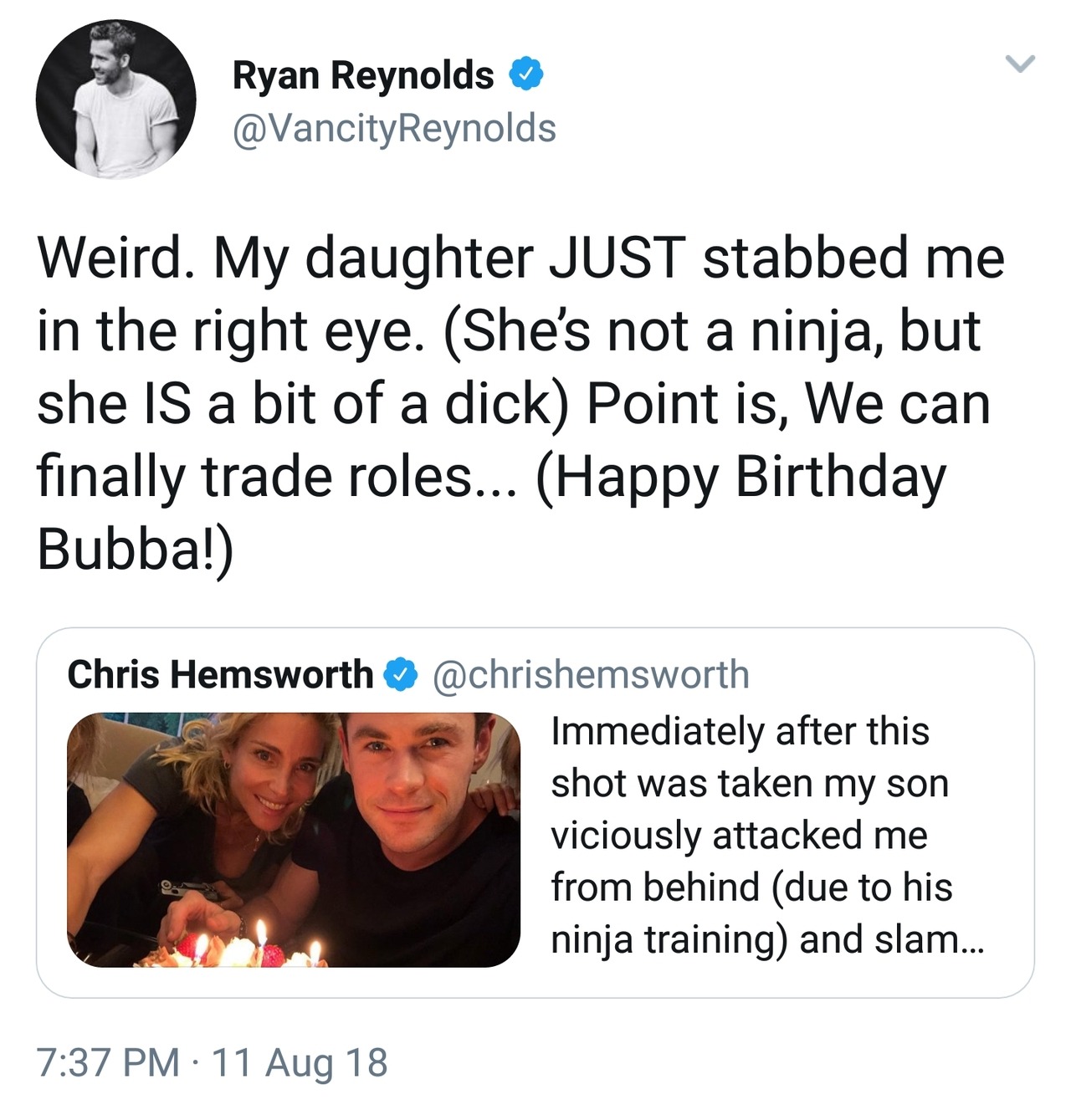
Task: Visit the @VancityReynolds handle
Action: pyautogui.click(x=393, y=129)
